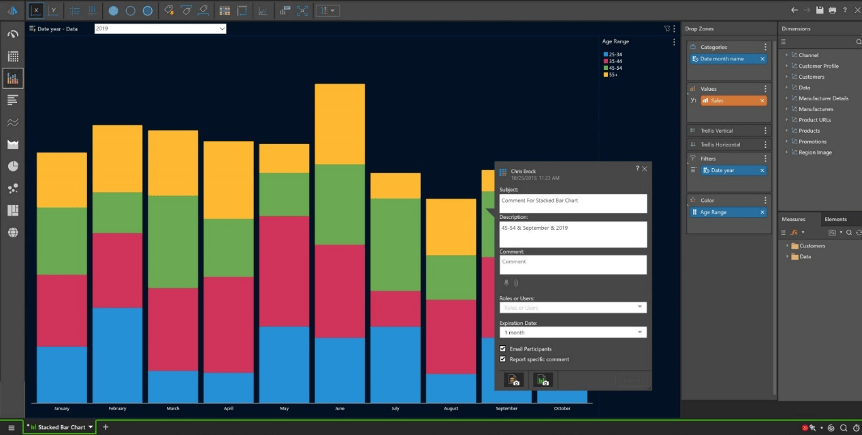Select the grid table visual in sidebar

click(x=13, y=56)
